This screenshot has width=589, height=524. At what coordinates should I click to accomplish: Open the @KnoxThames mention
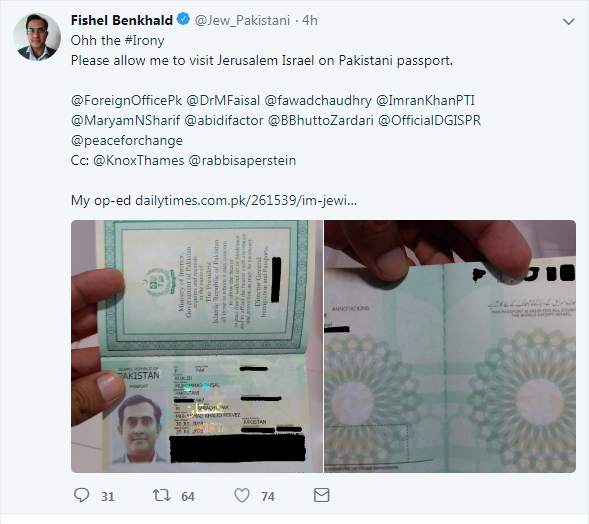click(x=139, y=160)
